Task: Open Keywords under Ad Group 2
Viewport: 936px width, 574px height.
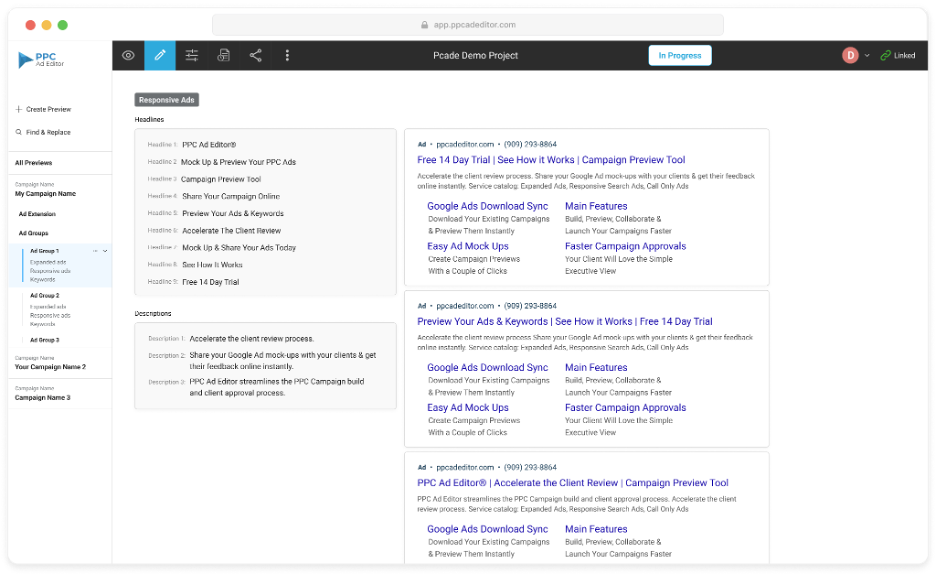Action: coord(42,324)
